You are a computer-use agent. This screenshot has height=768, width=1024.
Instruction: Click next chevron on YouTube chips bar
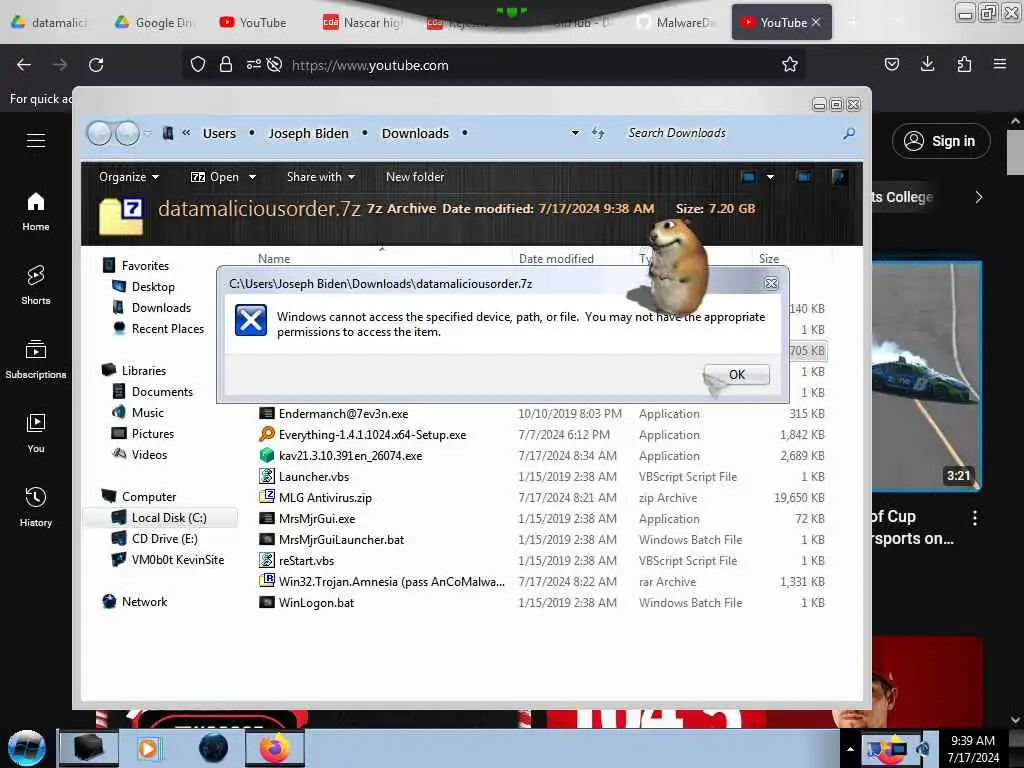pyautogui.click(x=978, y=197)
